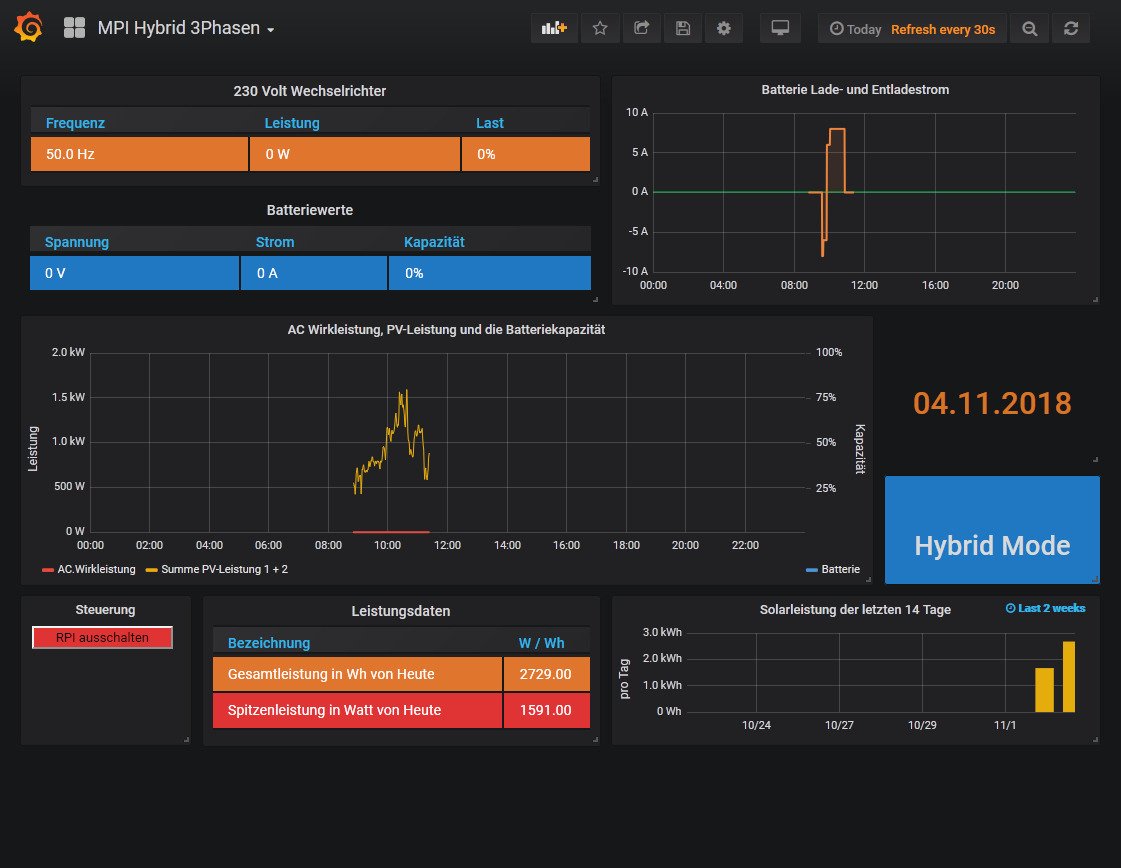Open the Grafana logo home menu
Image resolution: width=1121 pixels, height=868 pixels.
coord(28,28)
